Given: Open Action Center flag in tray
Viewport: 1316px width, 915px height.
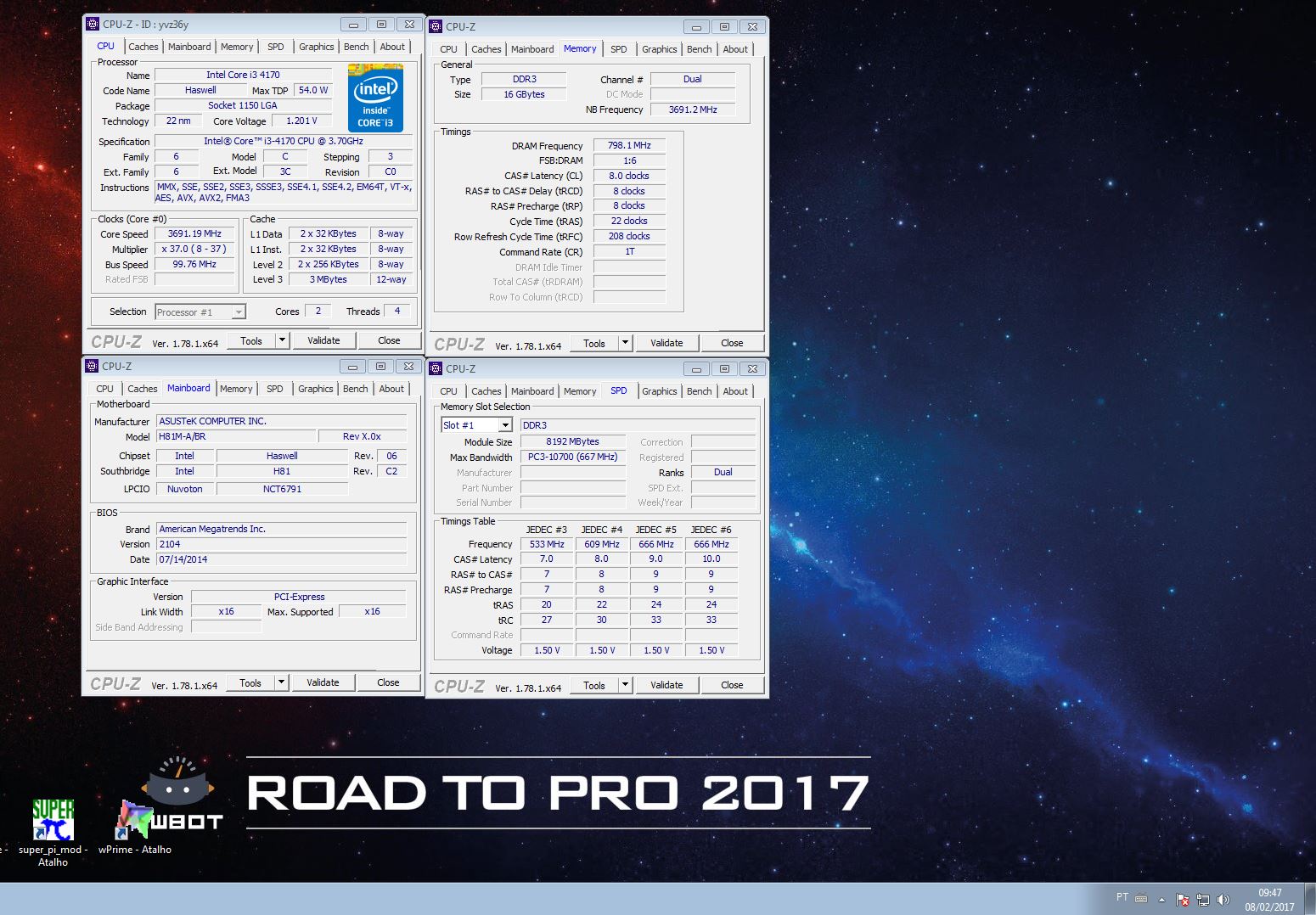Looking at the screenshot, I should [x=1182, y=900].
